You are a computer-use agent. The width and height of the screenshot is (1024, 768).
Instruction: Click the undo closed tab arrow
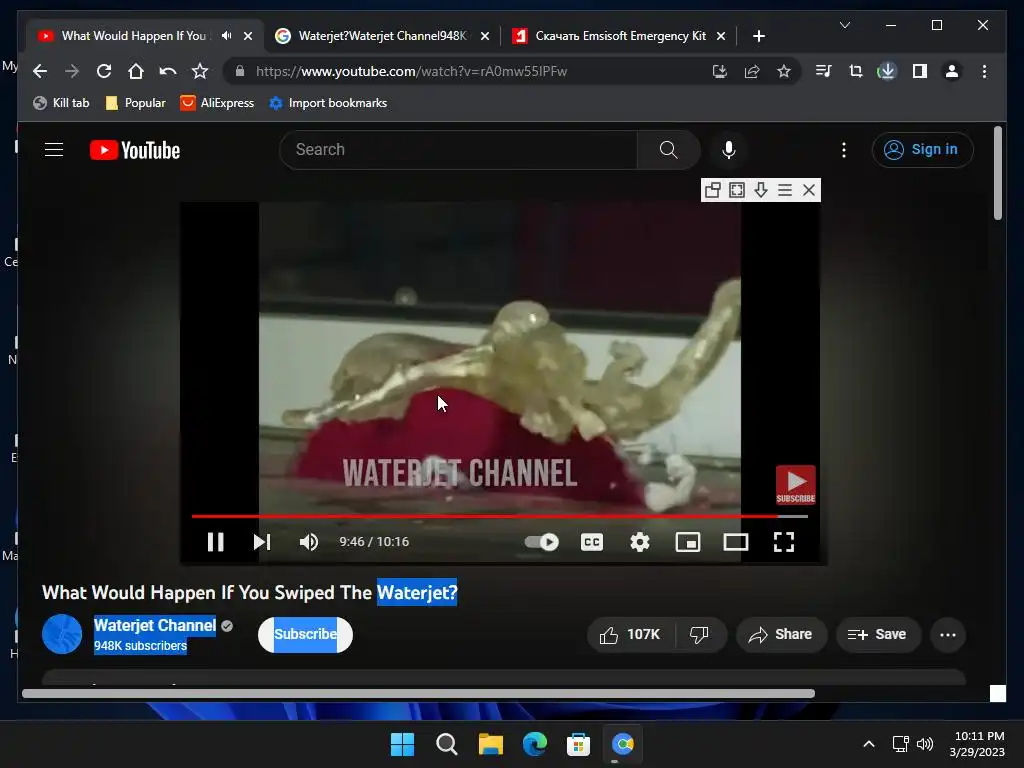168,71
